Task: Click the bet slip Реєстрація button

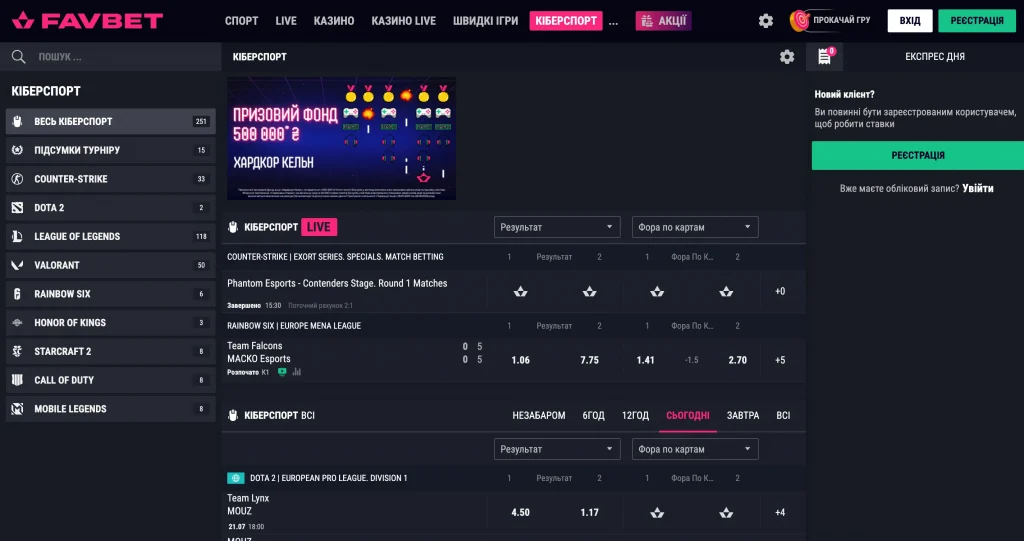Action: [x=918, y=156]
